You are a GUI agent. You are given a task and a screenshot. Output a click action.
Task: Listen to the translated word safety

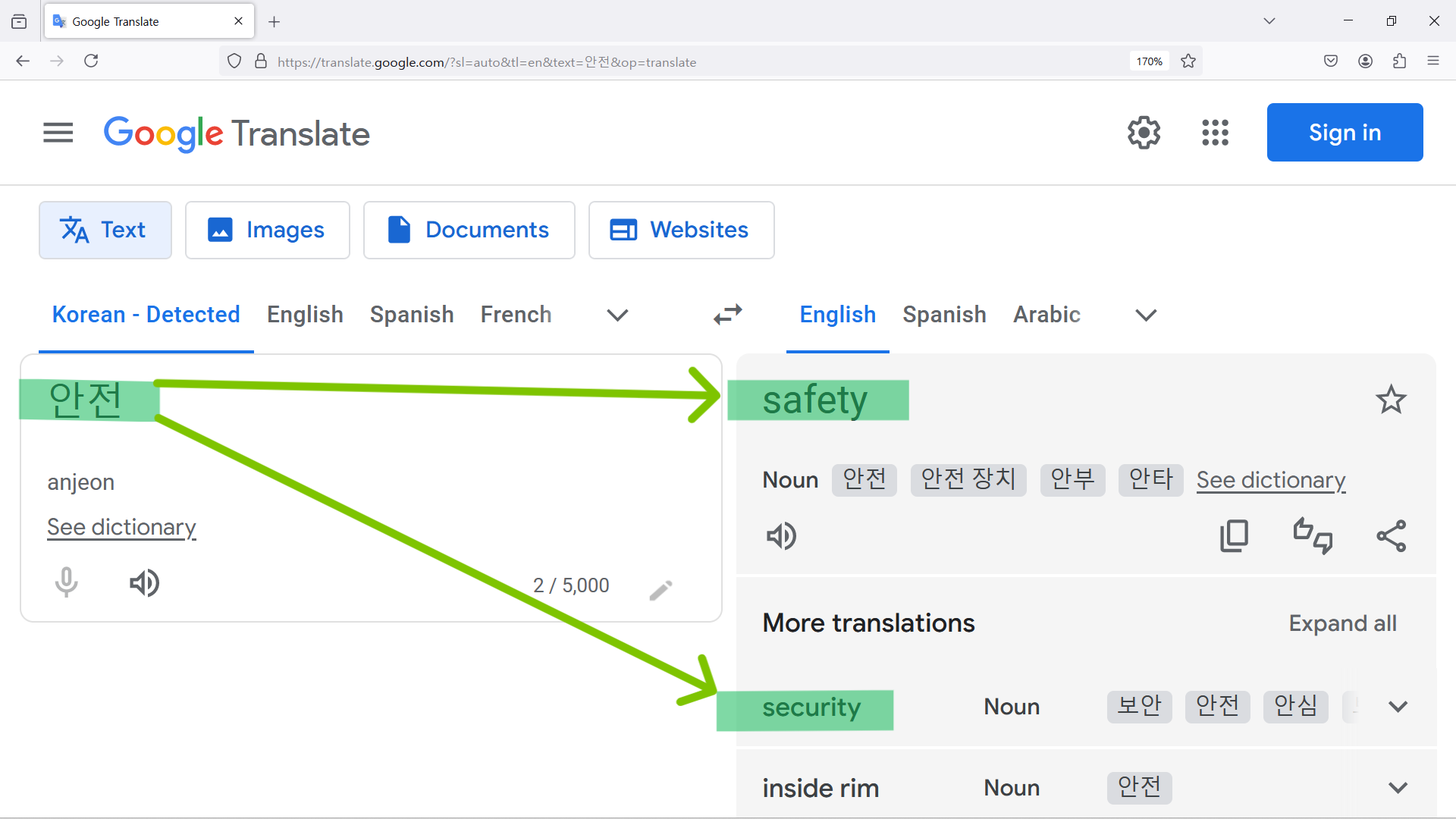coord(781,536)
